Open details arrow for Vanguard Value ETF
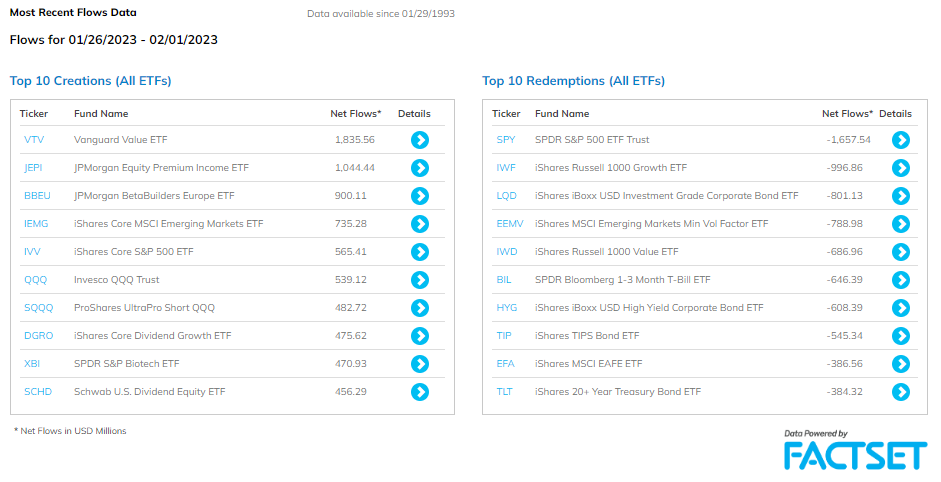The width and height of the screenshot is (941, 482). tap(420, 140)
